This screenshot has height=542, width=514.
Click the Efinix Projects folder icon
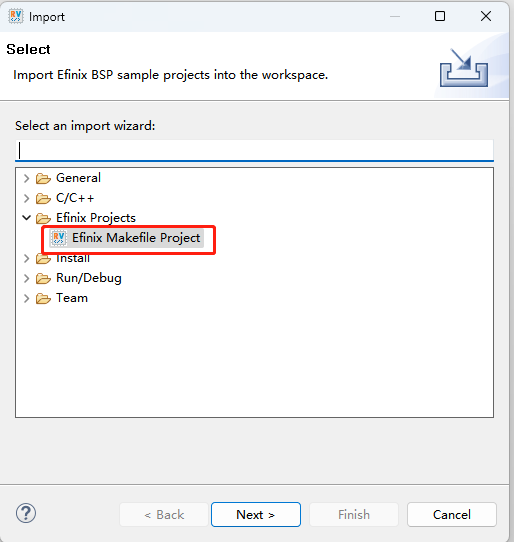point(43,218)
